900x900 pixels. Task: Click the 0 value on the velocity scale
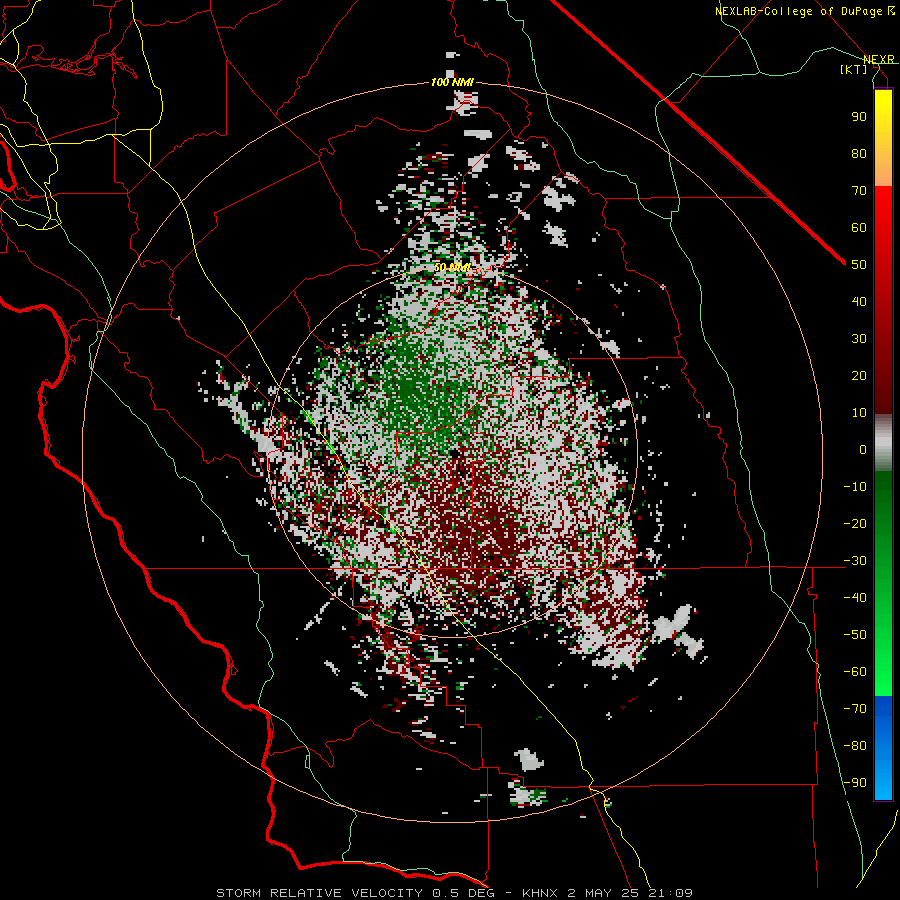(x=863, y=450)
